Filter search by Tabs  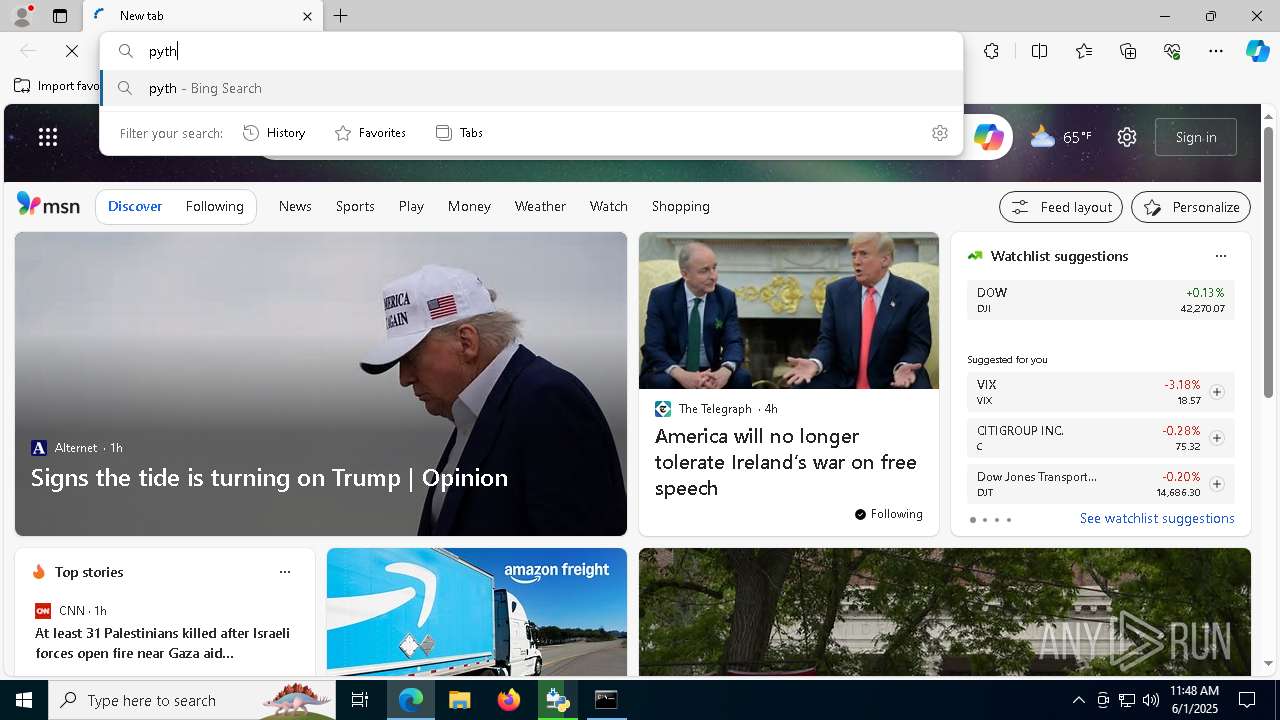[459, 133]
